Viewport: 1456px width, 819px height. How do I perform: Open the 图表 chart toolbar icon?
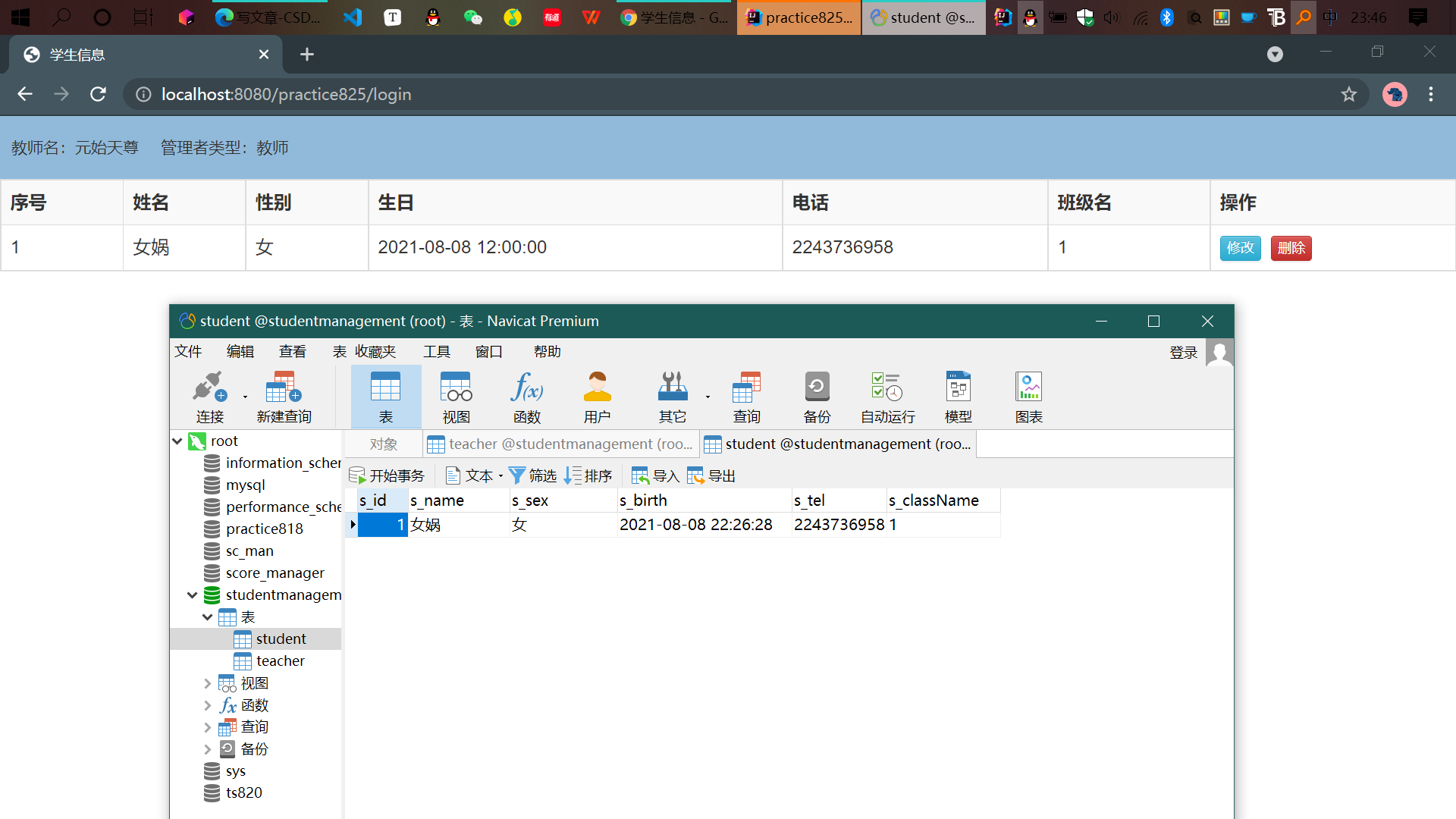1028,397
